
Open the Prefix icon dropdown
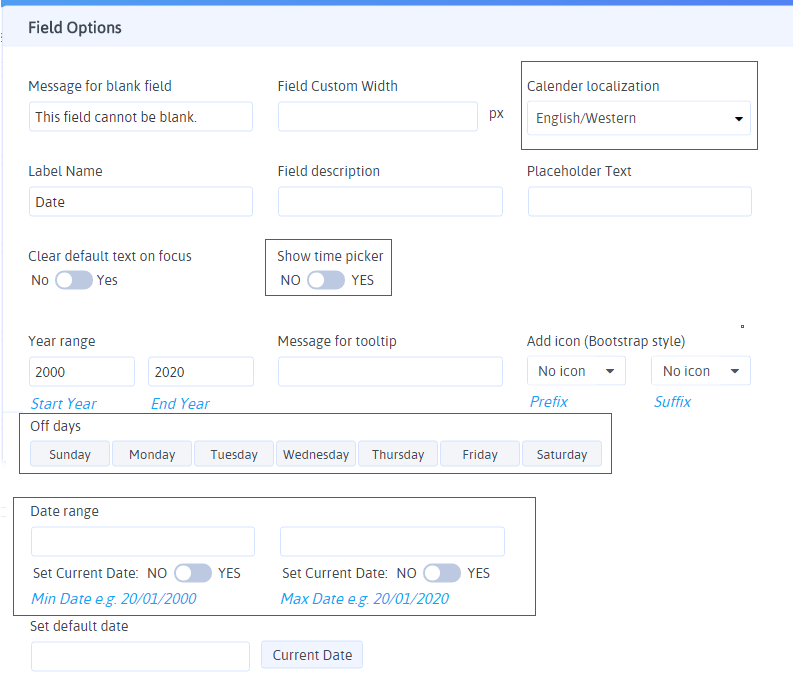pos(576,371)
